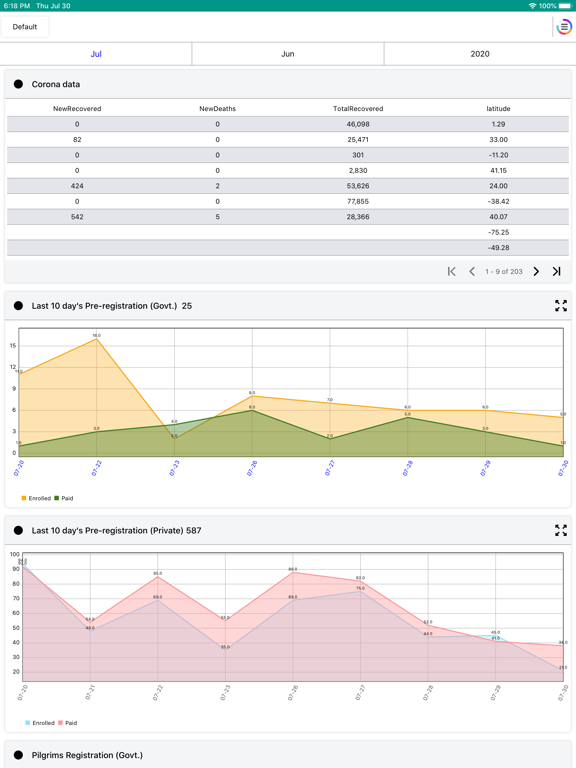Sort by the NewDeaths column header
The image size is (576, 768).
pos(217,109)
